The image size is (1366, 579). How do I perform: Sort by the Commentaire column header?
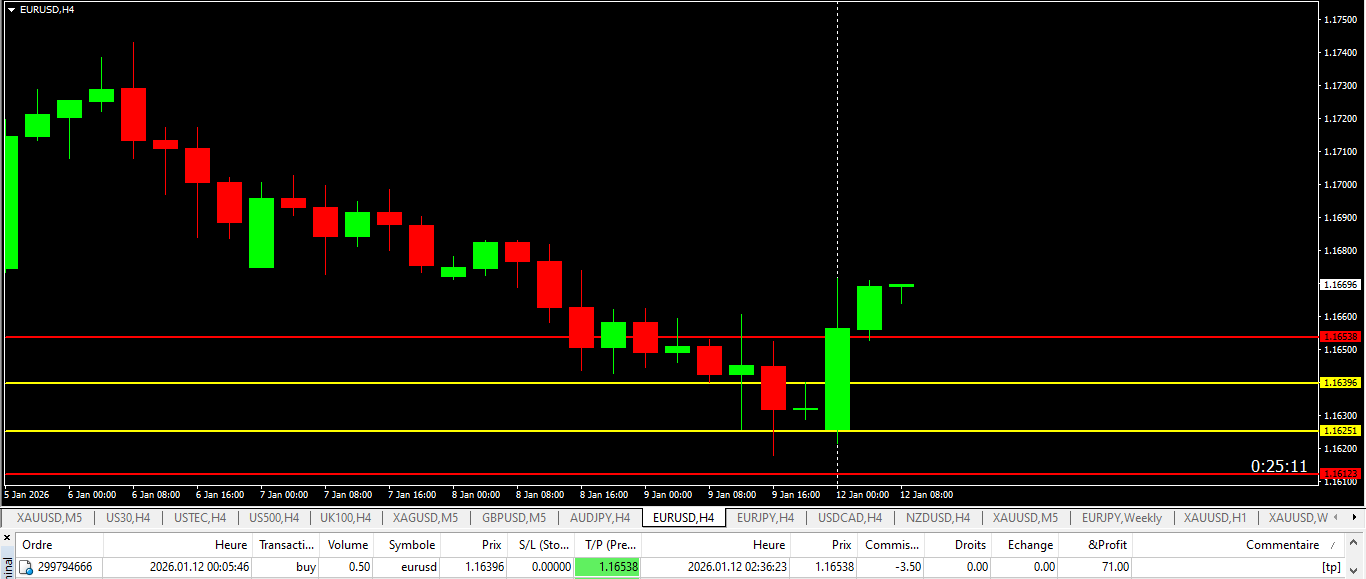1281,545
